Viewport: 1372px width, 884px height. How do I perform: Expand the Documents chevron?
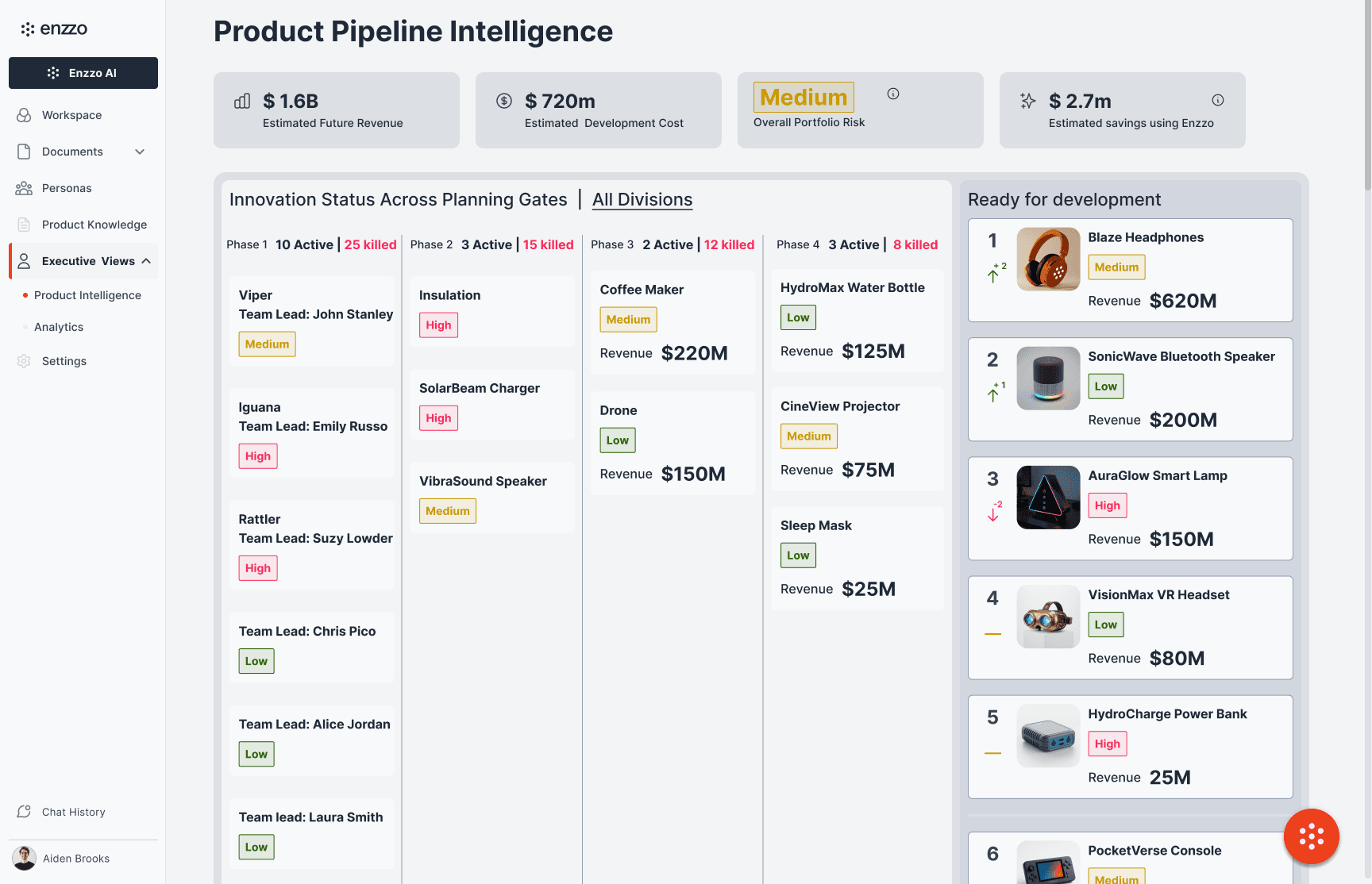pos(140,152)
